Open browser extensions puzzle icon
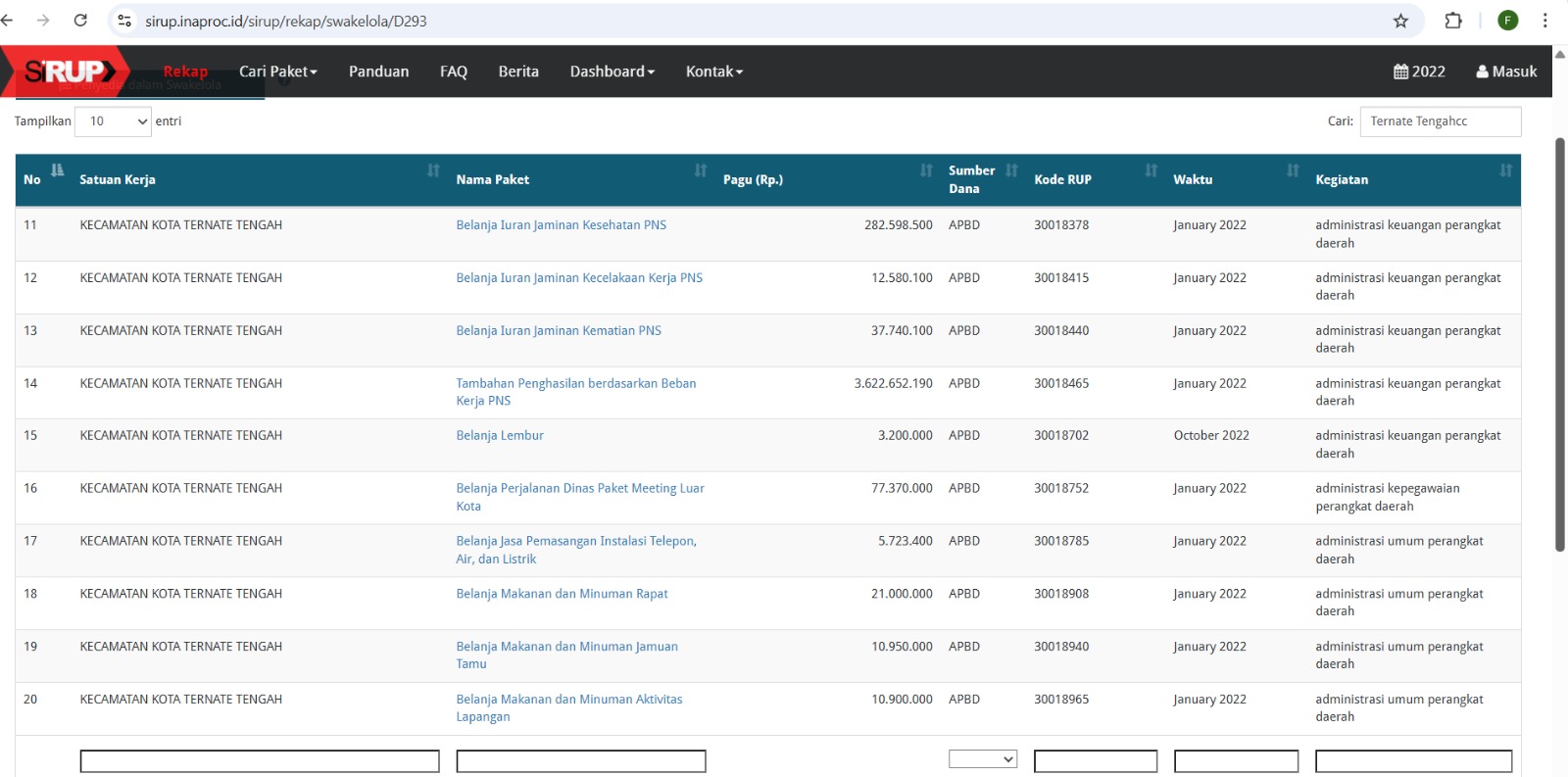The width and height of the screenshot is (1568, 777). (1453, 21)
